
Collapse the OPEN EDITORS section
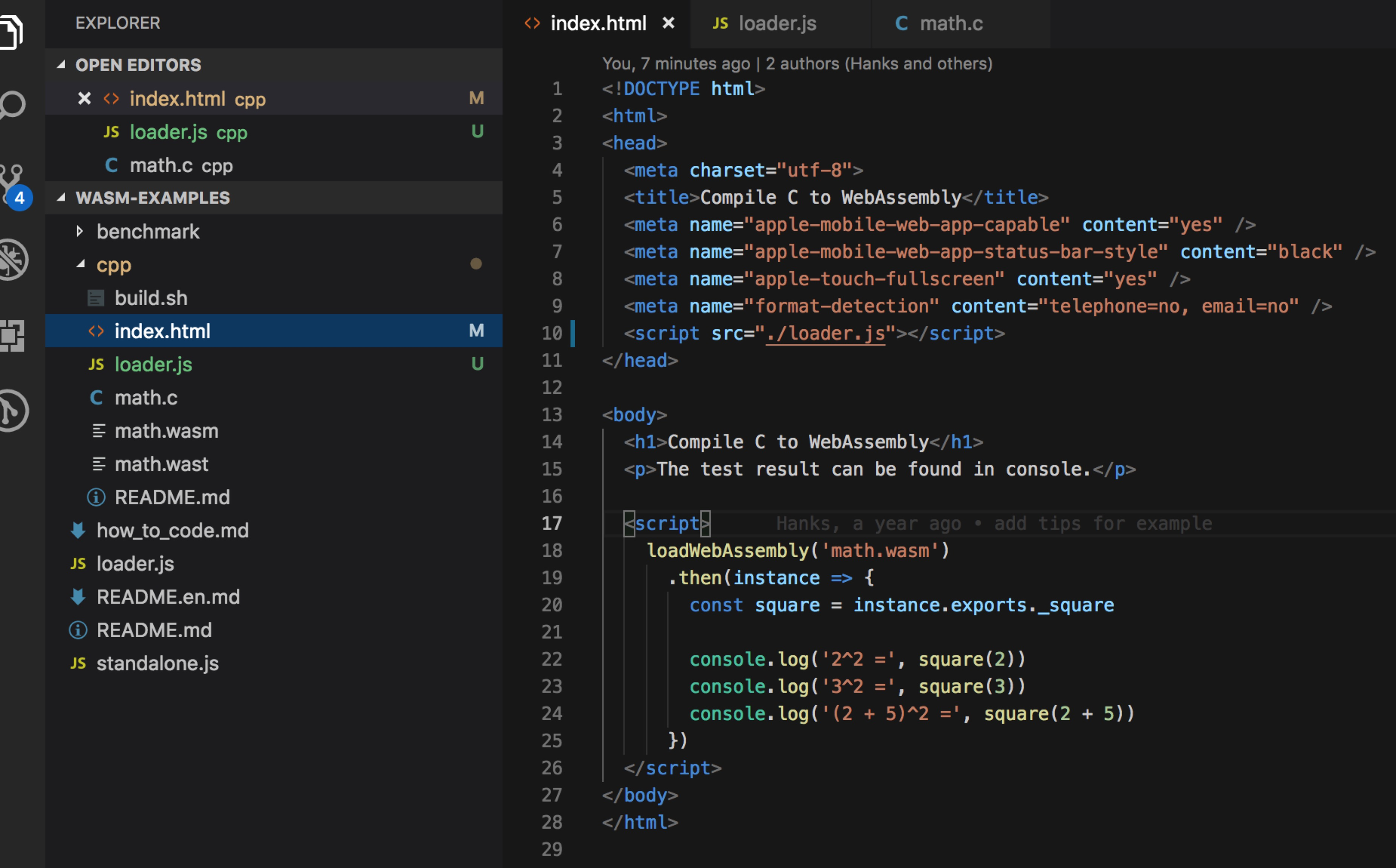pyautogui.click(x=61, y=65)
